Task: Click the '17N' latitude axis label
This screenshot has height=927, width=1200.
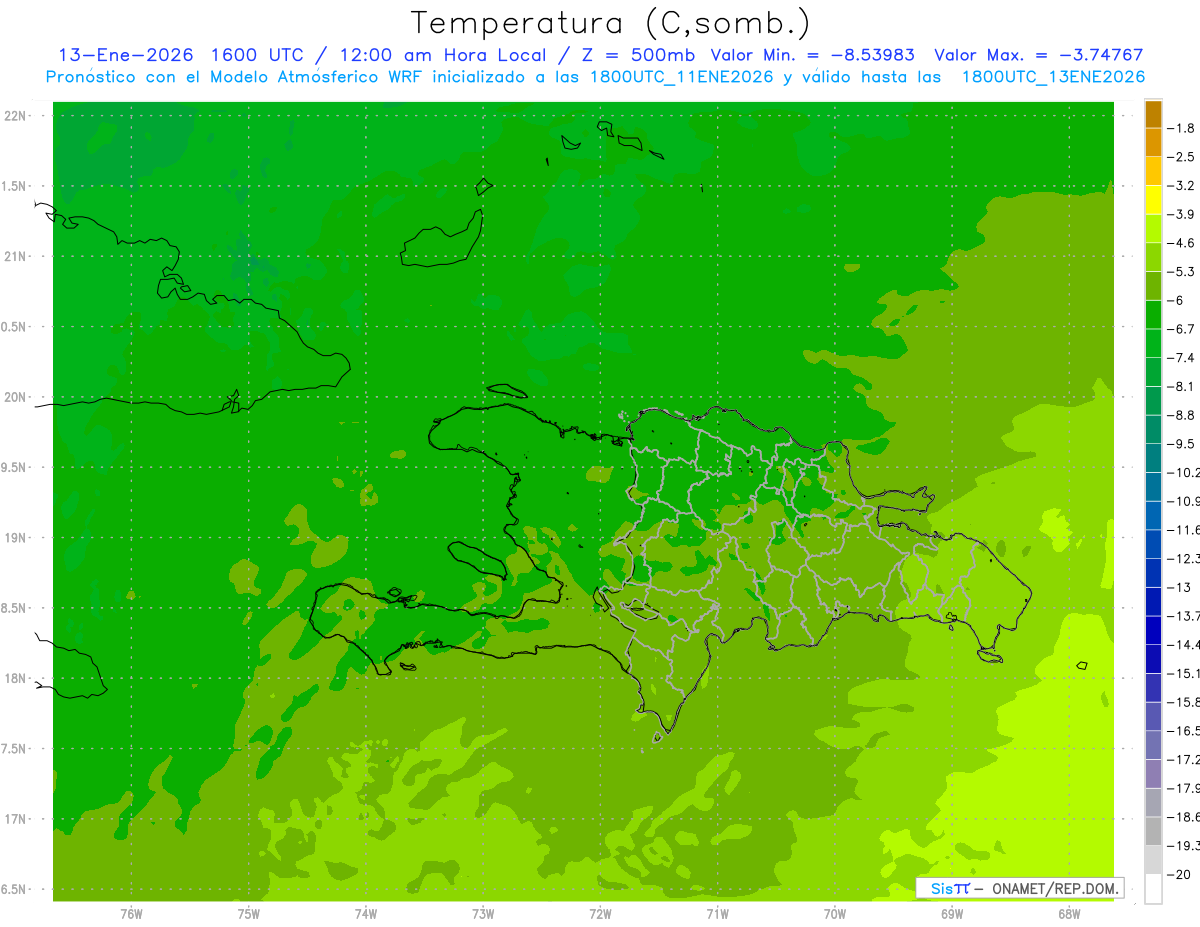Action: [x=16, y=819]
